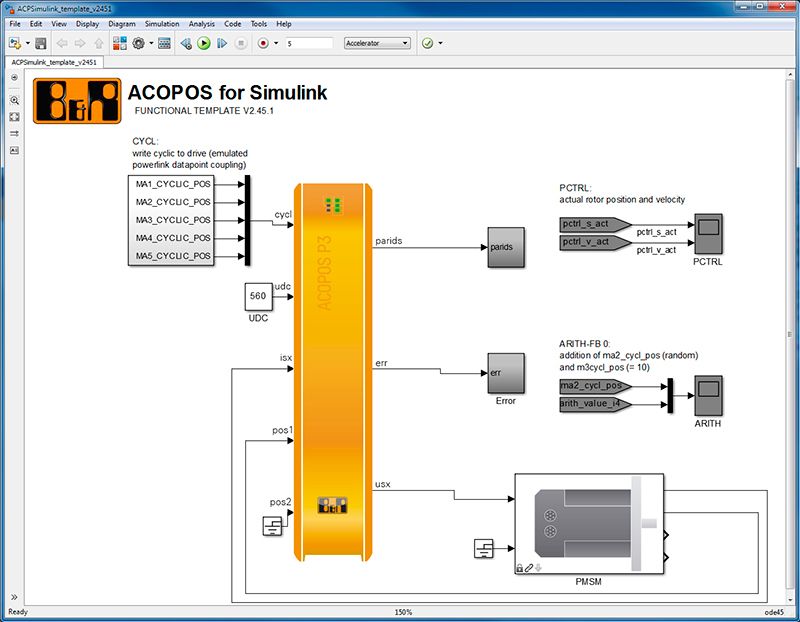Open the Accelerator simulation mode dropdown
This screenshot has height=622, width=800.
tap(379, 44)
